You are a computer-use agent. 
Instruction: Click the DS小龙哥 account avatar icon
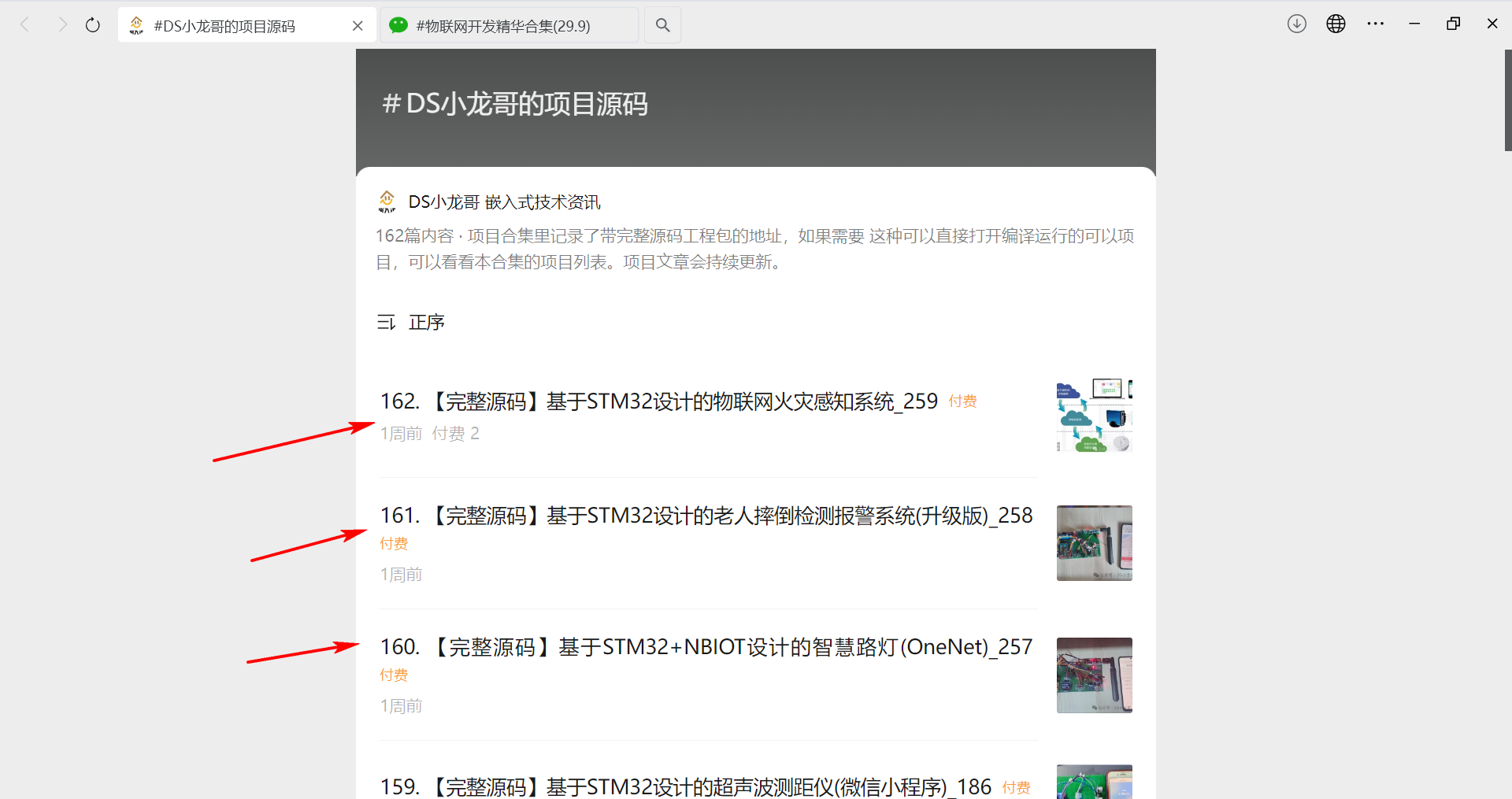coord(387,202)
